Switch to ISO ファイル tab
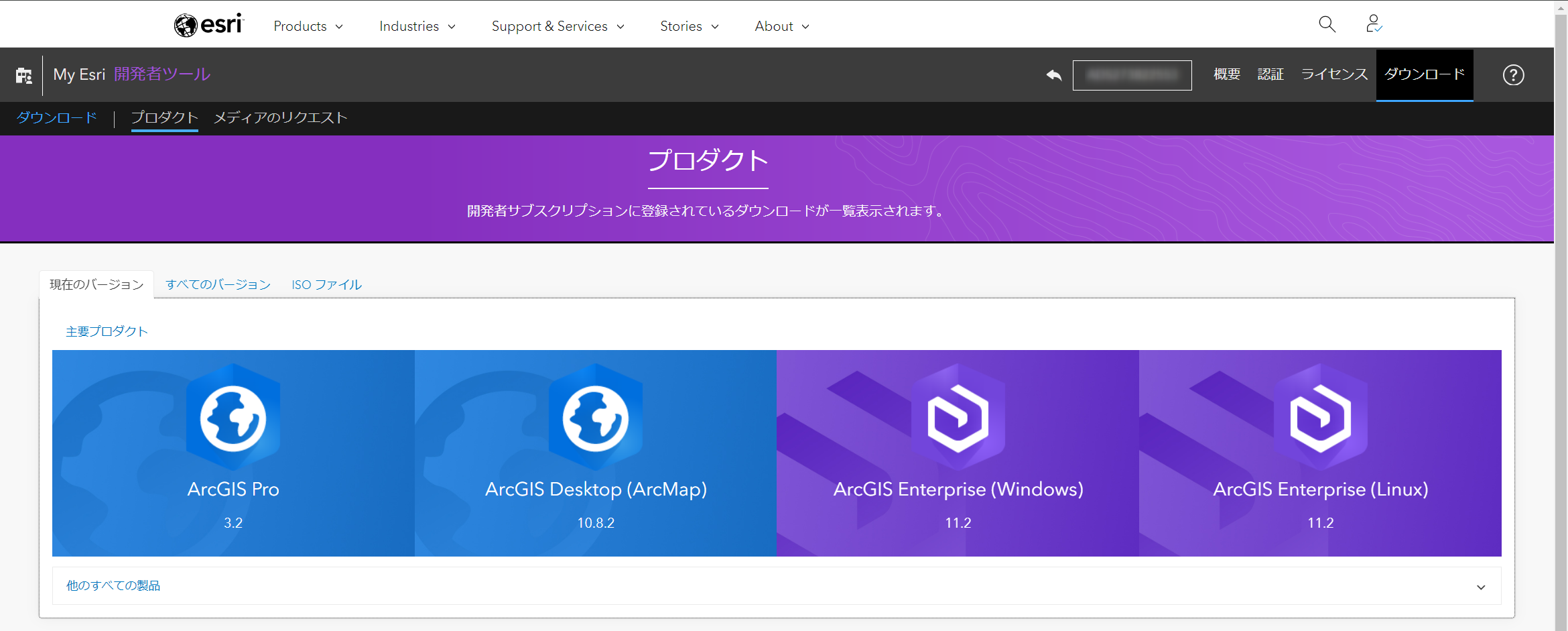Screen dimensions: 1568x631 (x=326, y=284)
